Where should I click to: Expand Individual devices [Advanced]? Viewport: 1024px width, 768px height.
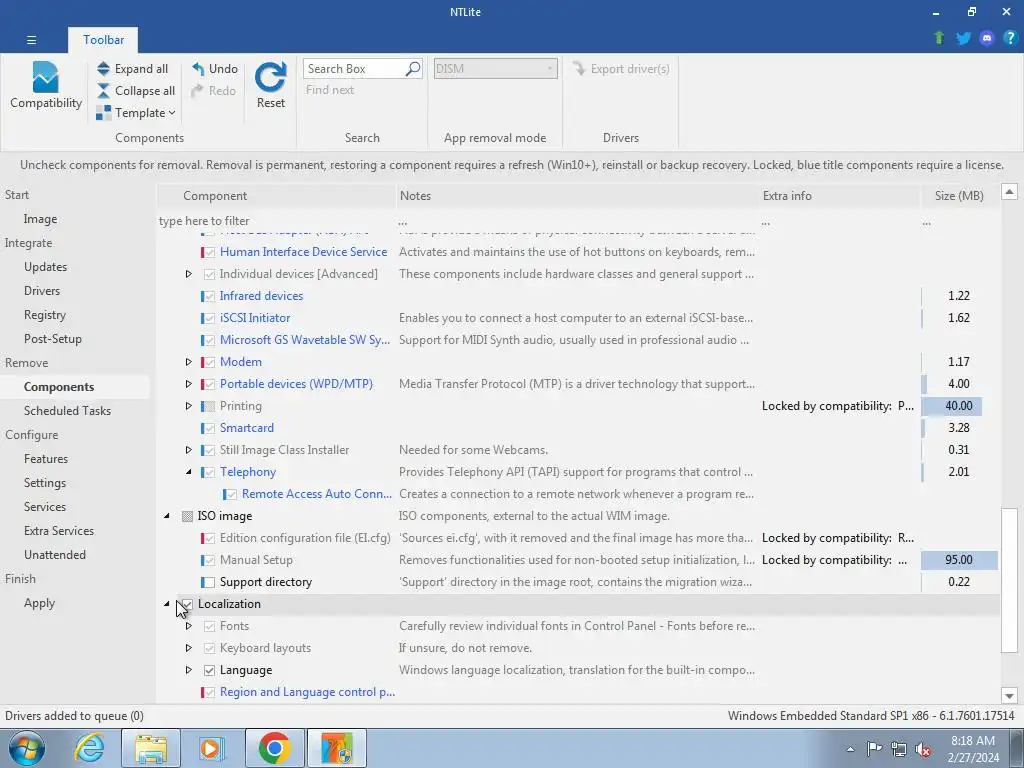pos(188,274)
